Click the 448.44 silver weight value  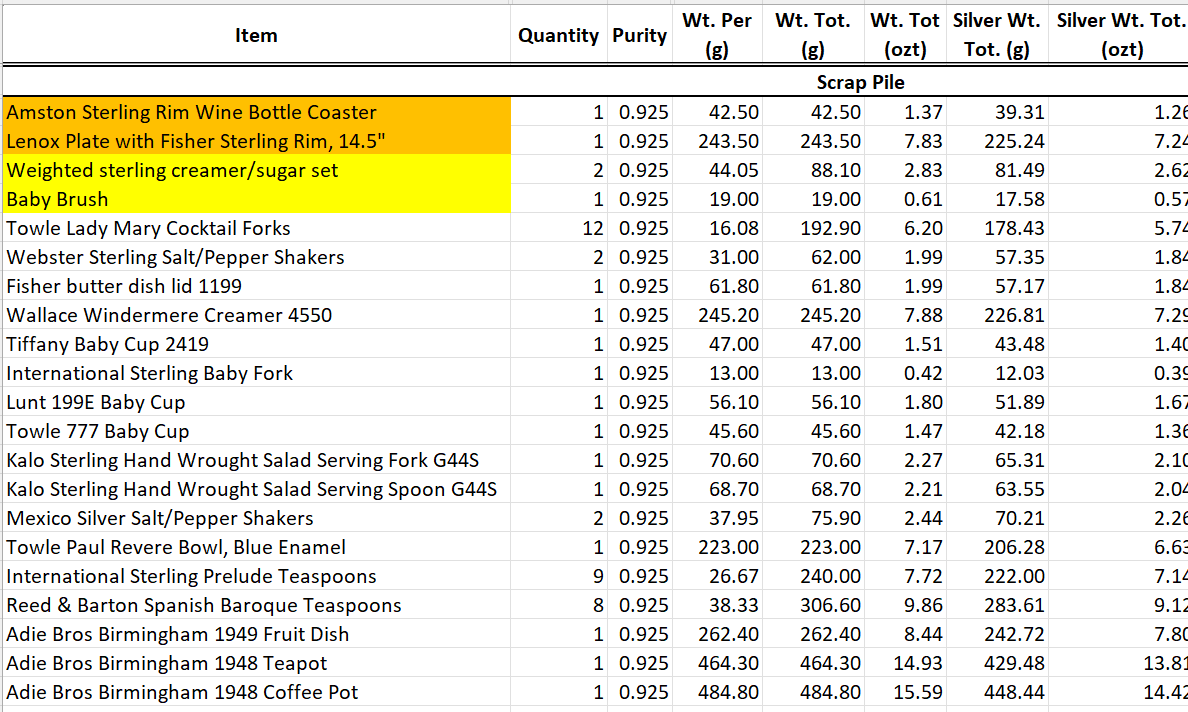1014,692
